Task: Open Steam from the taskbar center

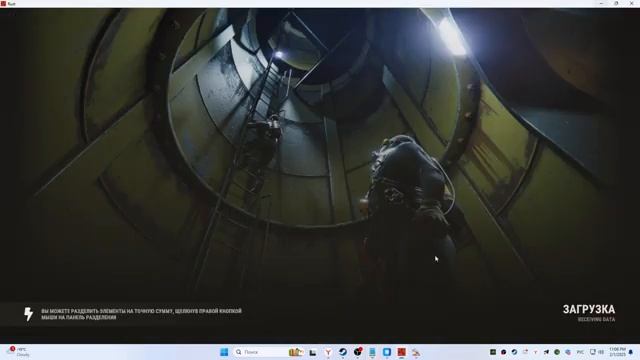Action: [x=343, y=352]
